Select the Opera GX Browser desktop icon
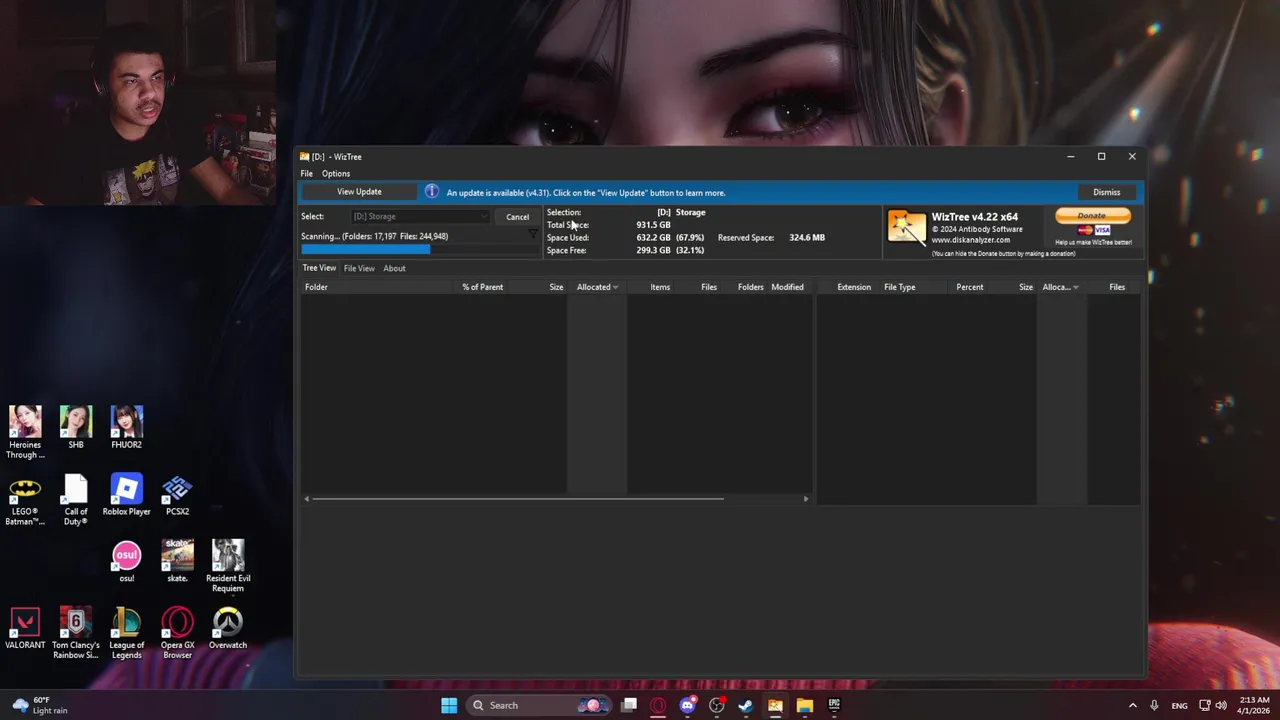Image resolution: width=1280 pixels, height=720 pixels. (177, 633)
